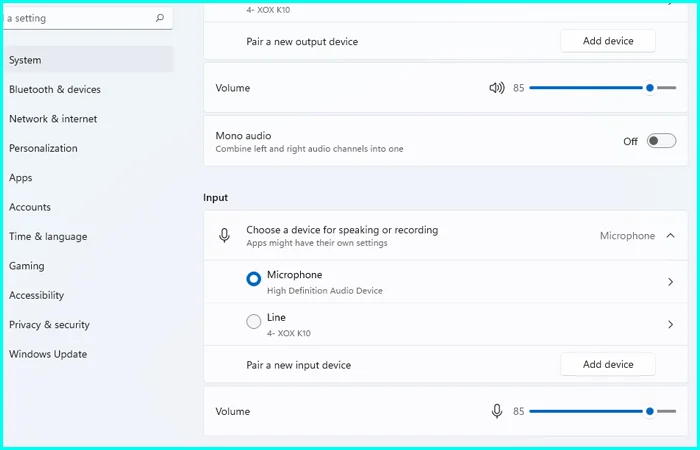The width and height of the screenshot is (700, 450).
Task: Collapse the input device chooser section
Action: (670, 236)
